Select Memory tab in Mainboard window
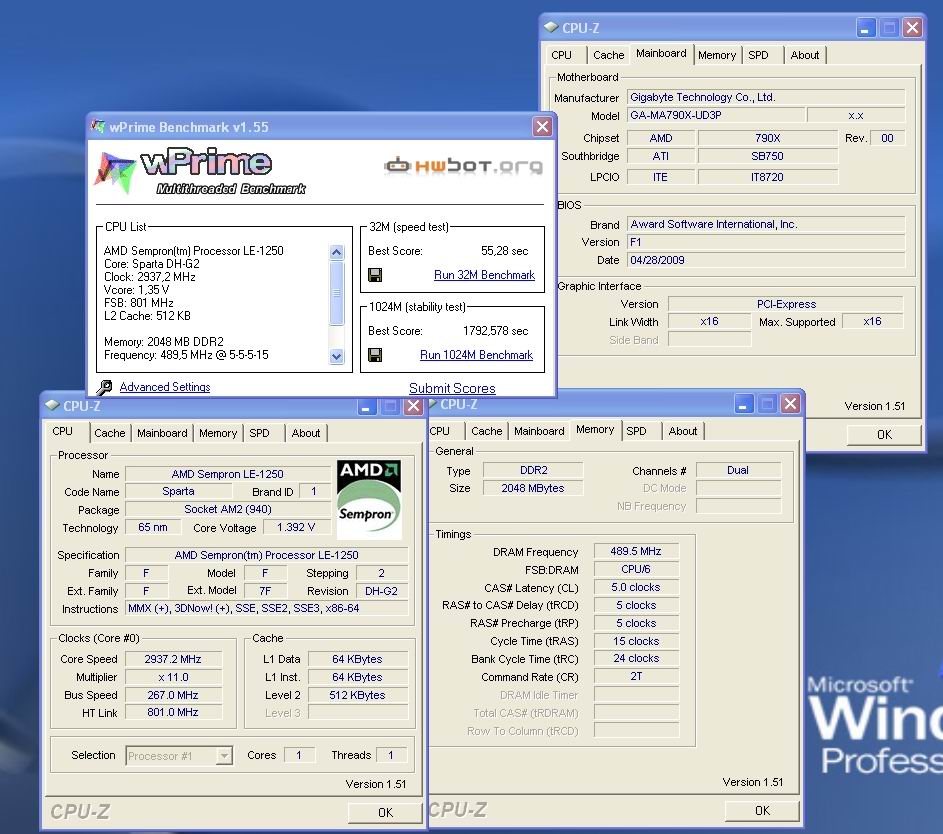The width and height of the screenshot is (943, 834). (717, 55)
